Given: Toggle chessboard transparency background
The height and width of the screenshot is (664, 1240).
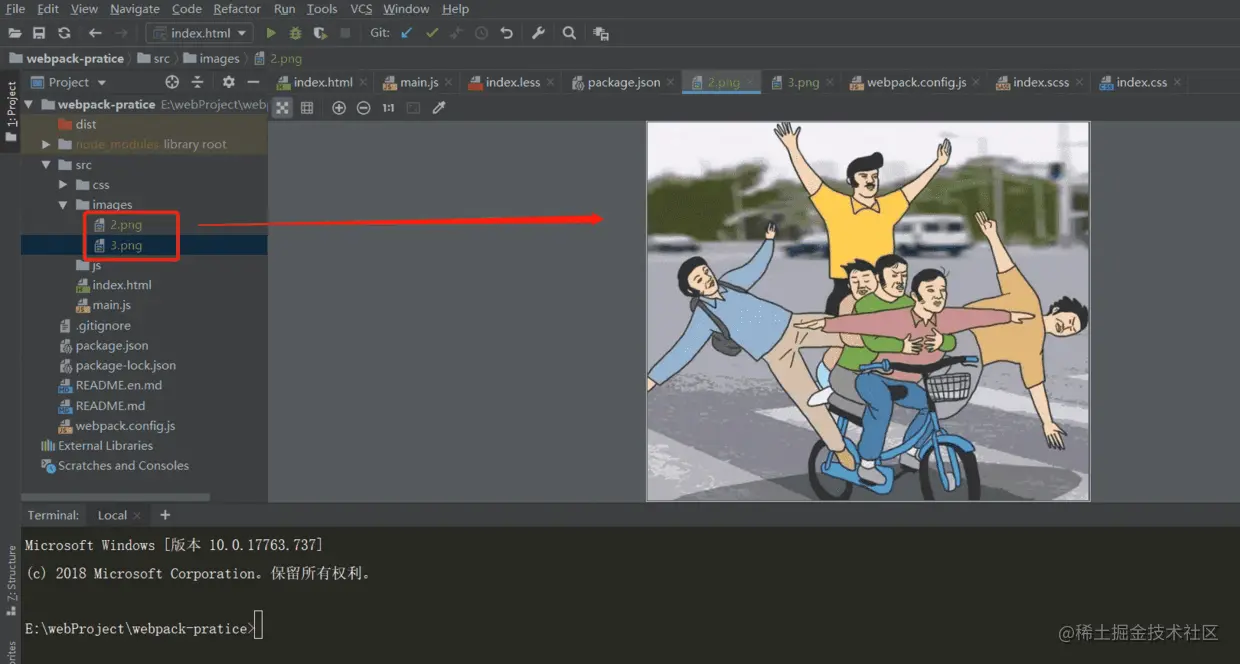Looking at the screenshot, I should click(x=283, y=108).
